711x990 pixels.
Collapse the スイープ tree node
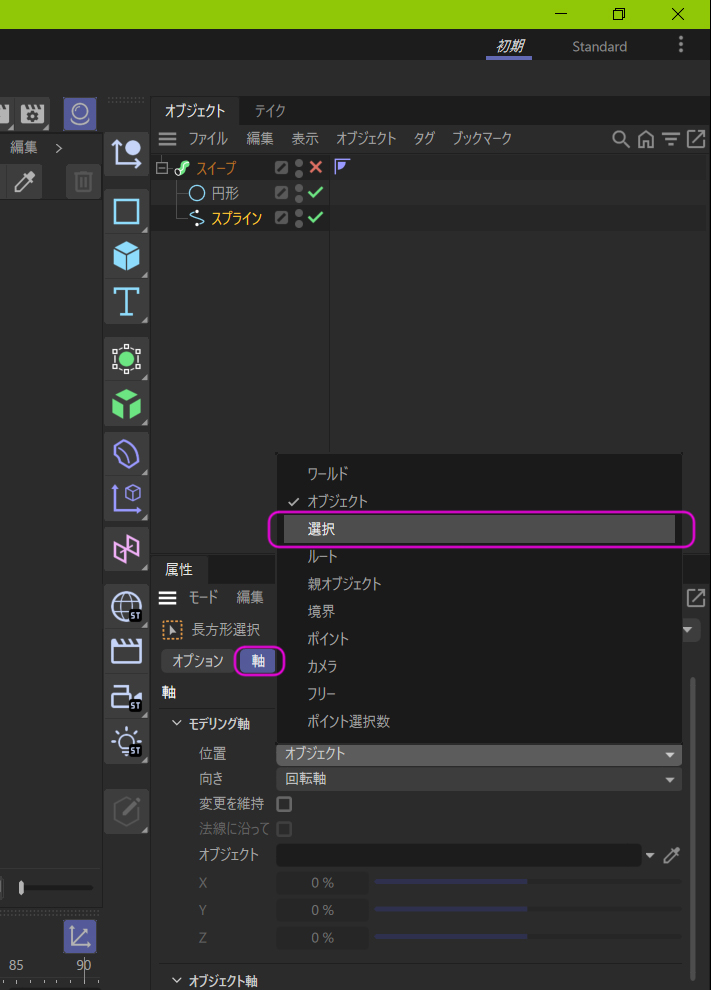click(x=162, y=168)
